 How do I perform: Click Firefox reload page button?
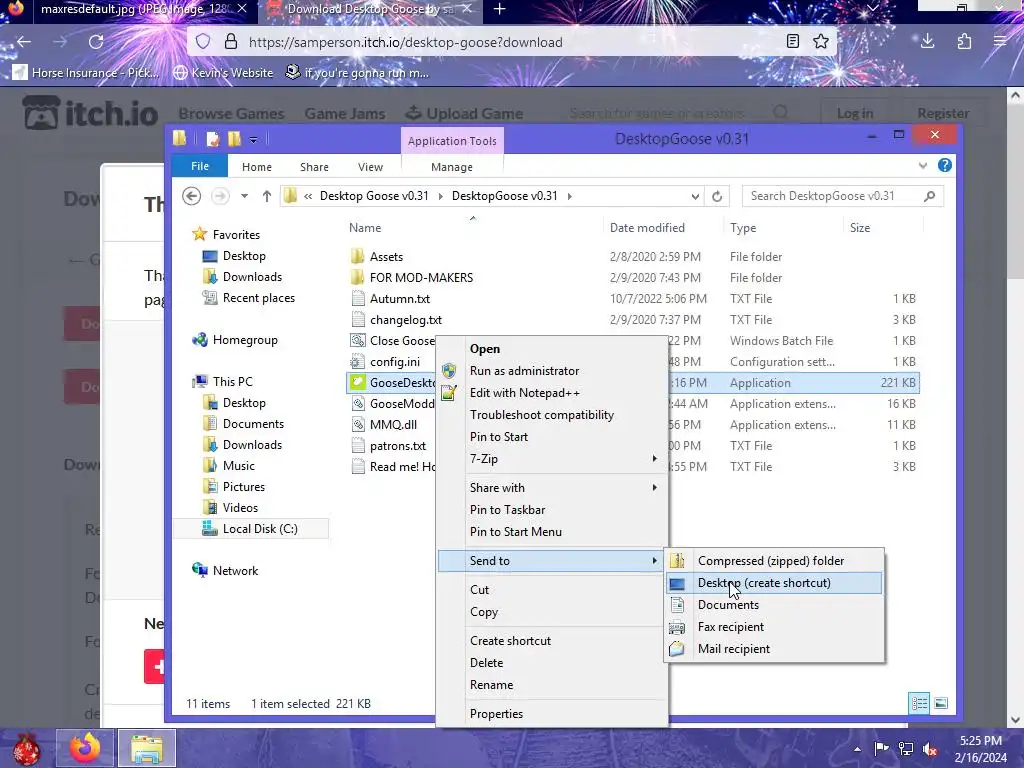click(x=96, y=42)
